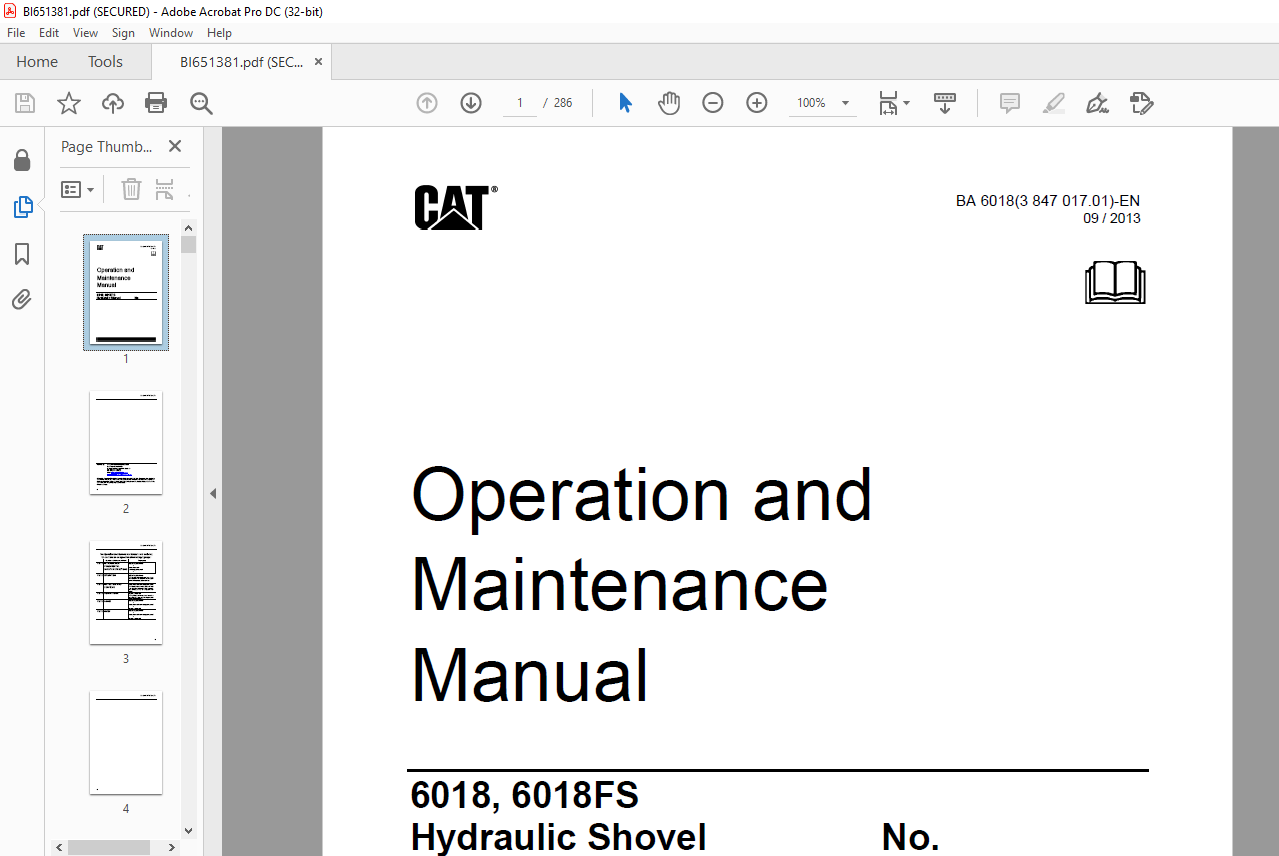
Task: Click the 'Hydraulic Shovel' heading text
Action: click(x=558, y=837)
